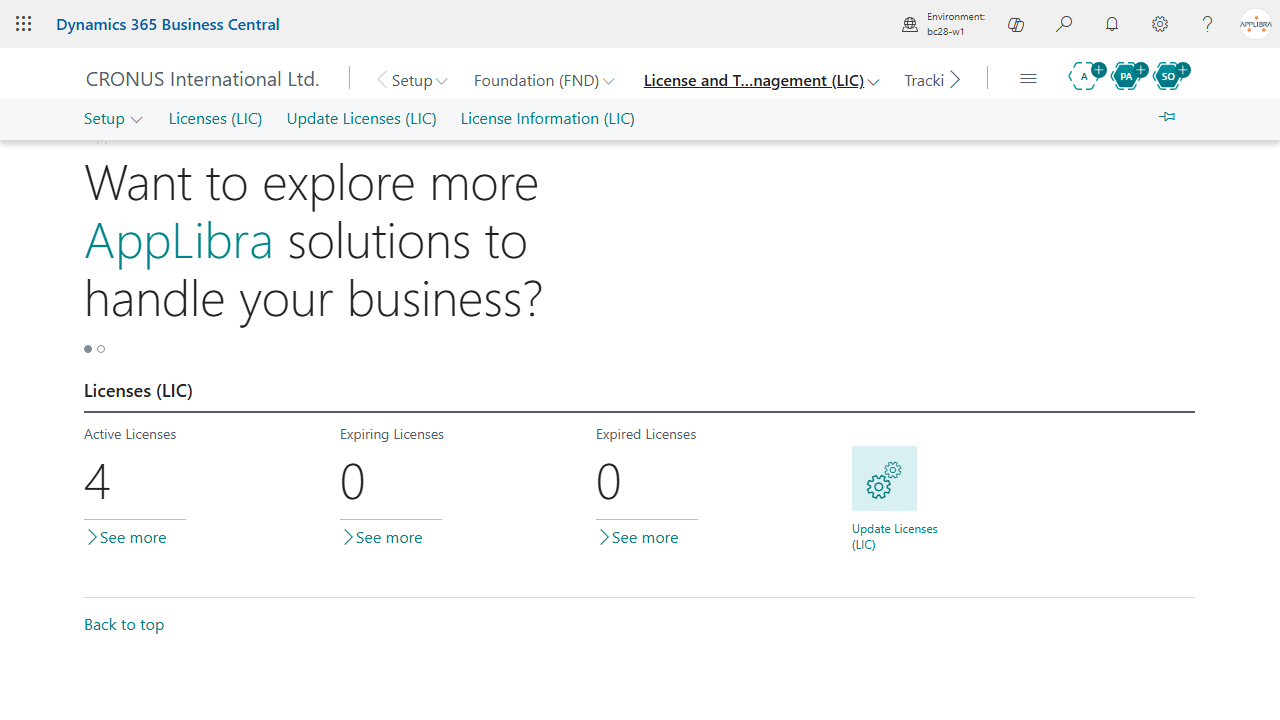Screen dimensions: 1280x720
Task: Open the search magnifier icon
Action: 1064,24
